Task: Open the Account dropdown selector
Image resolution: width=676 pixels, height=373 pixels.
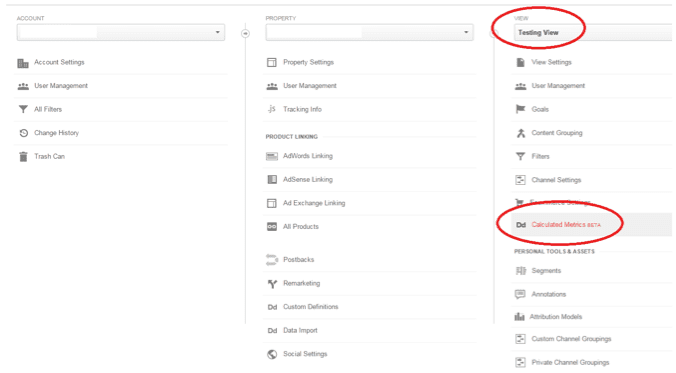Action: pyautogui.click(x=121, y=32)
